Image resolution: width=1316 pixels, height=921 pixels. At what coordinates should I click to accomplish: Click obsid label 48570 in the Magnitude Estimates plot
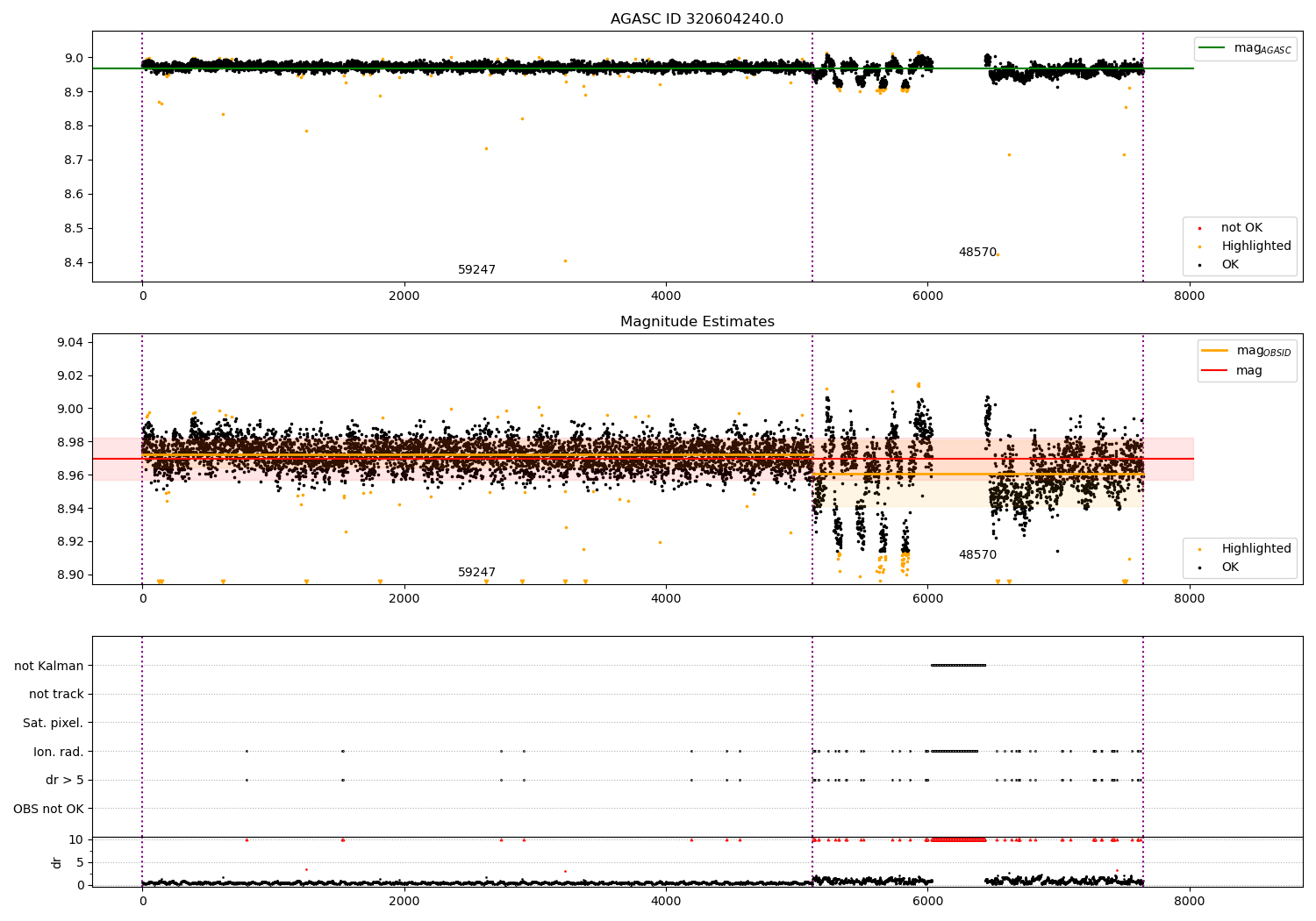point(977,555)
